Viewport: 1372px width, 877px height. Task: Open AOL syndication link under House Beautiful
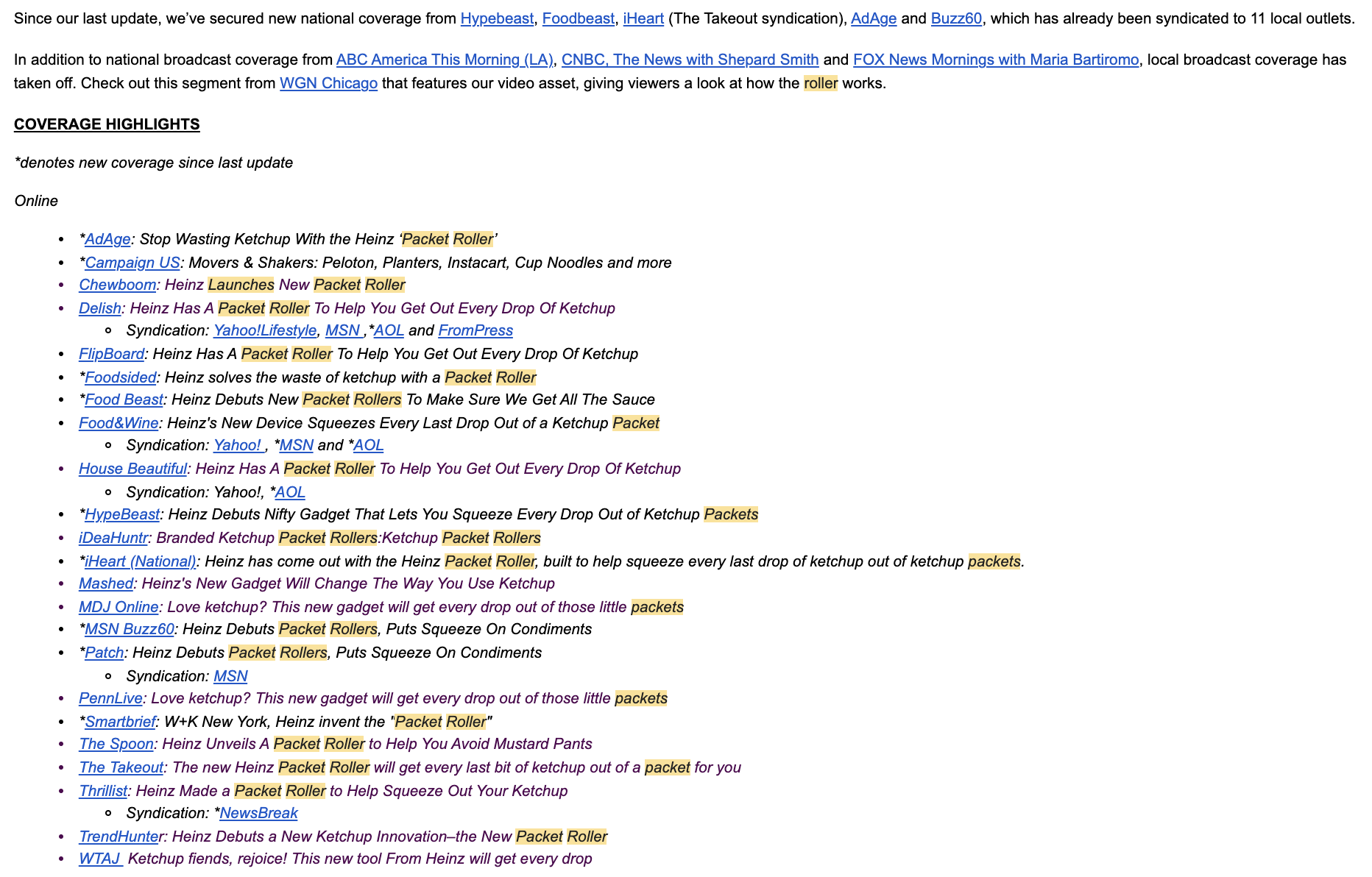(290, 492)
